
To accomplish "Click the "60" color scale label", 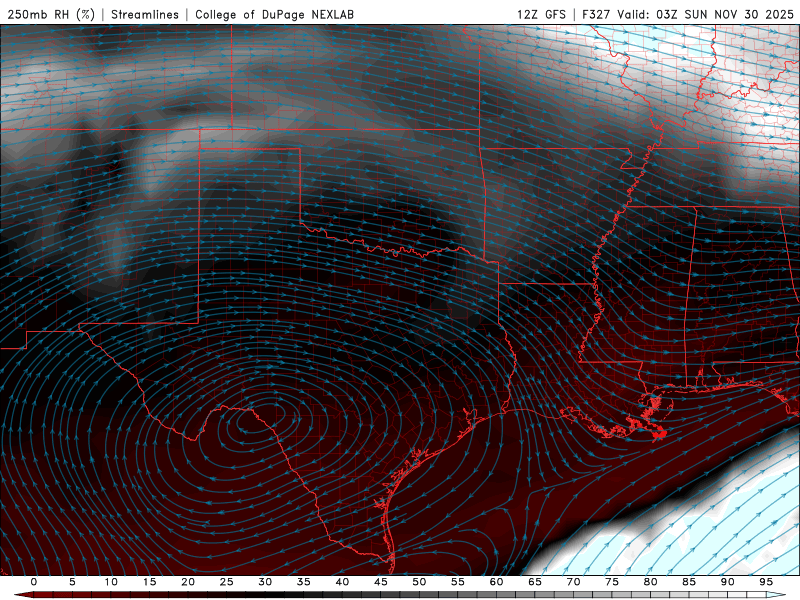I will click(496, 582).
